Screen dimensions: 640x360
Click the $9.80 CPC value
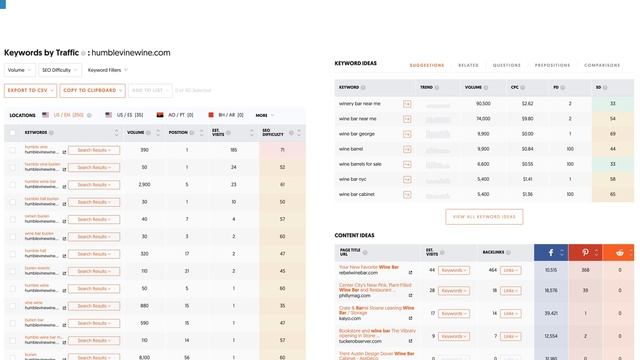[527, 119]
